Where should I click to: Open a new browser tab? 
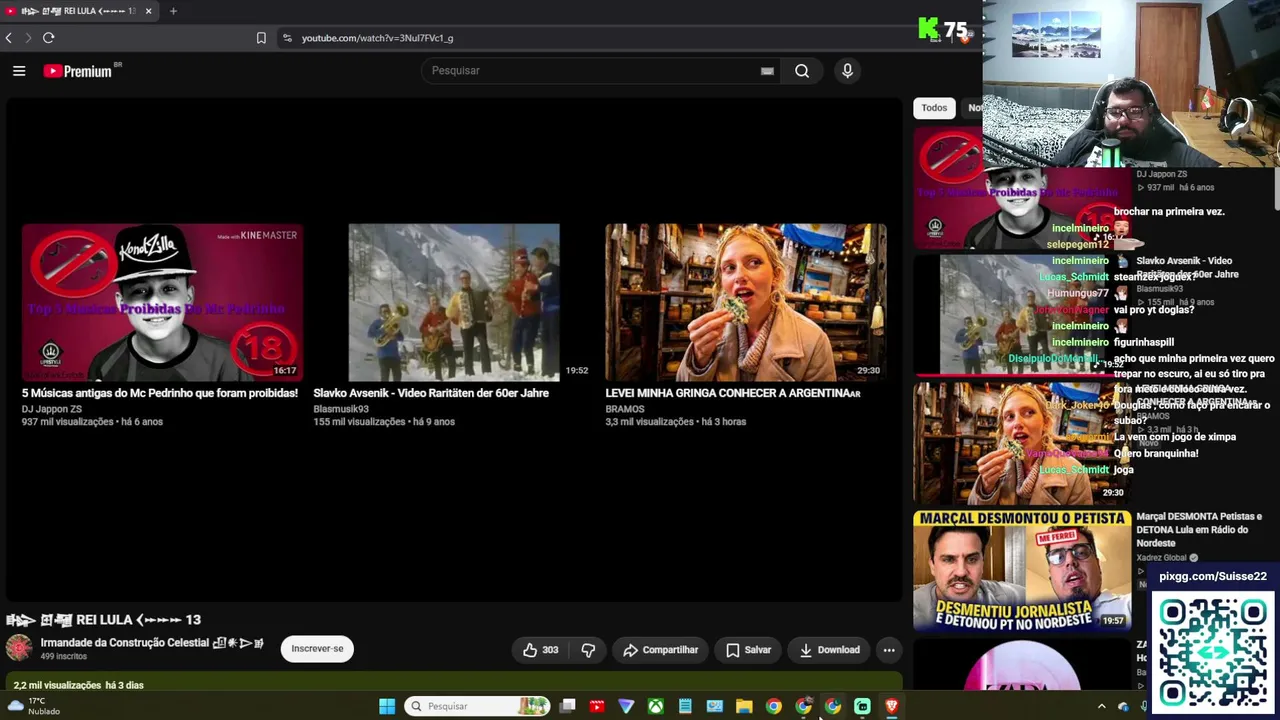click(173, 11)
